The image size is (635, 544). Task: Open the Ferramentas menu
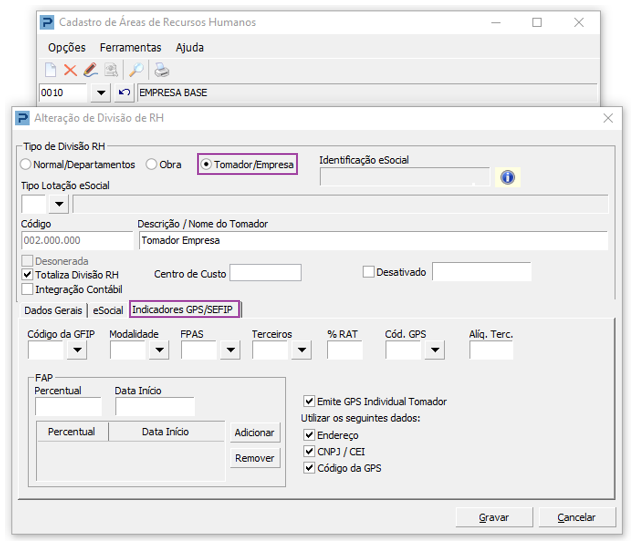coord(130,47)
